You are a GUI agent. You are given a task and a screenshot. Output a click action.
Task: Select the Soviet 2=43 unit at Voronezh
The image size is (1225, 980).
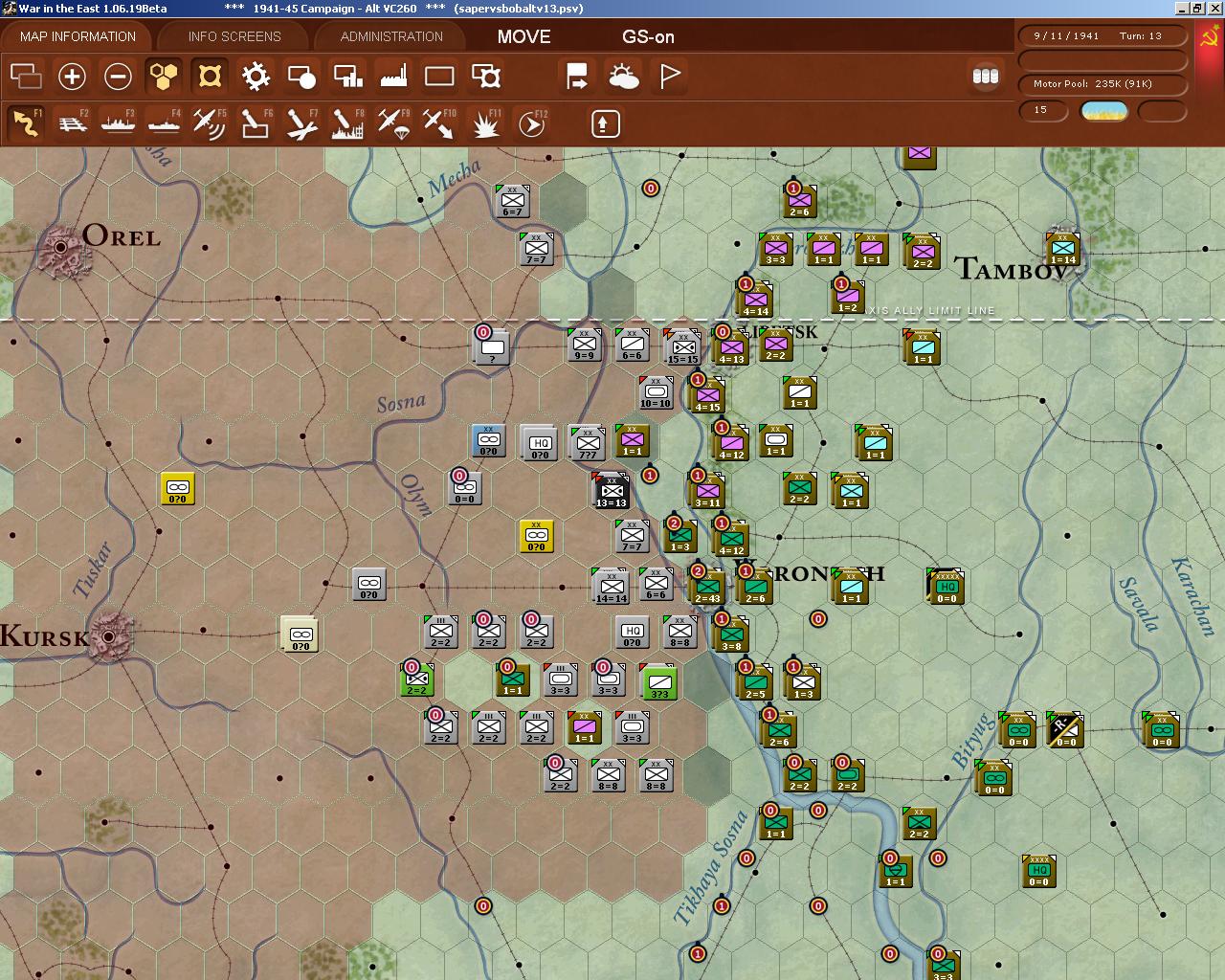tap(707, 586)
